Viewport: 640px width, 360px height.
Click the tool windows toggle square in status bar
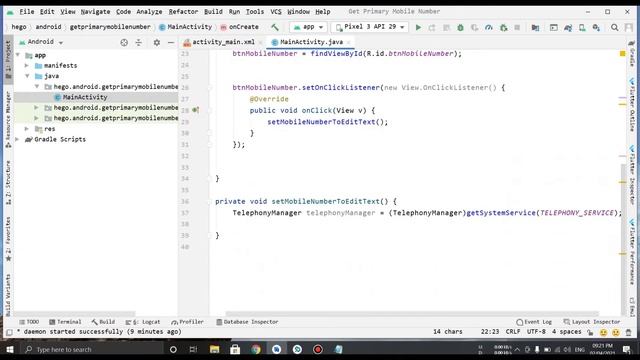9,332
